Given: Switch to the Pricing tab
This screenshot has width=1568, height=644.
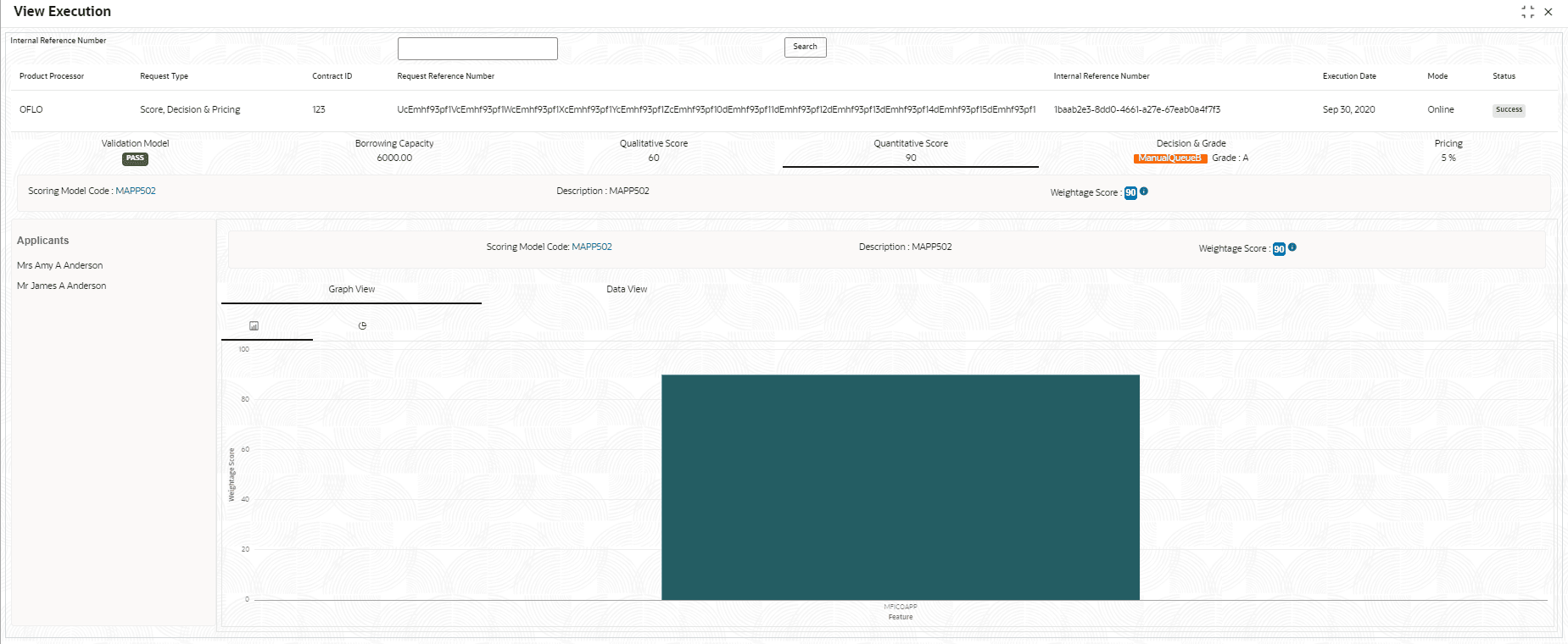Looking at the screenshot, I should 1448,150.
